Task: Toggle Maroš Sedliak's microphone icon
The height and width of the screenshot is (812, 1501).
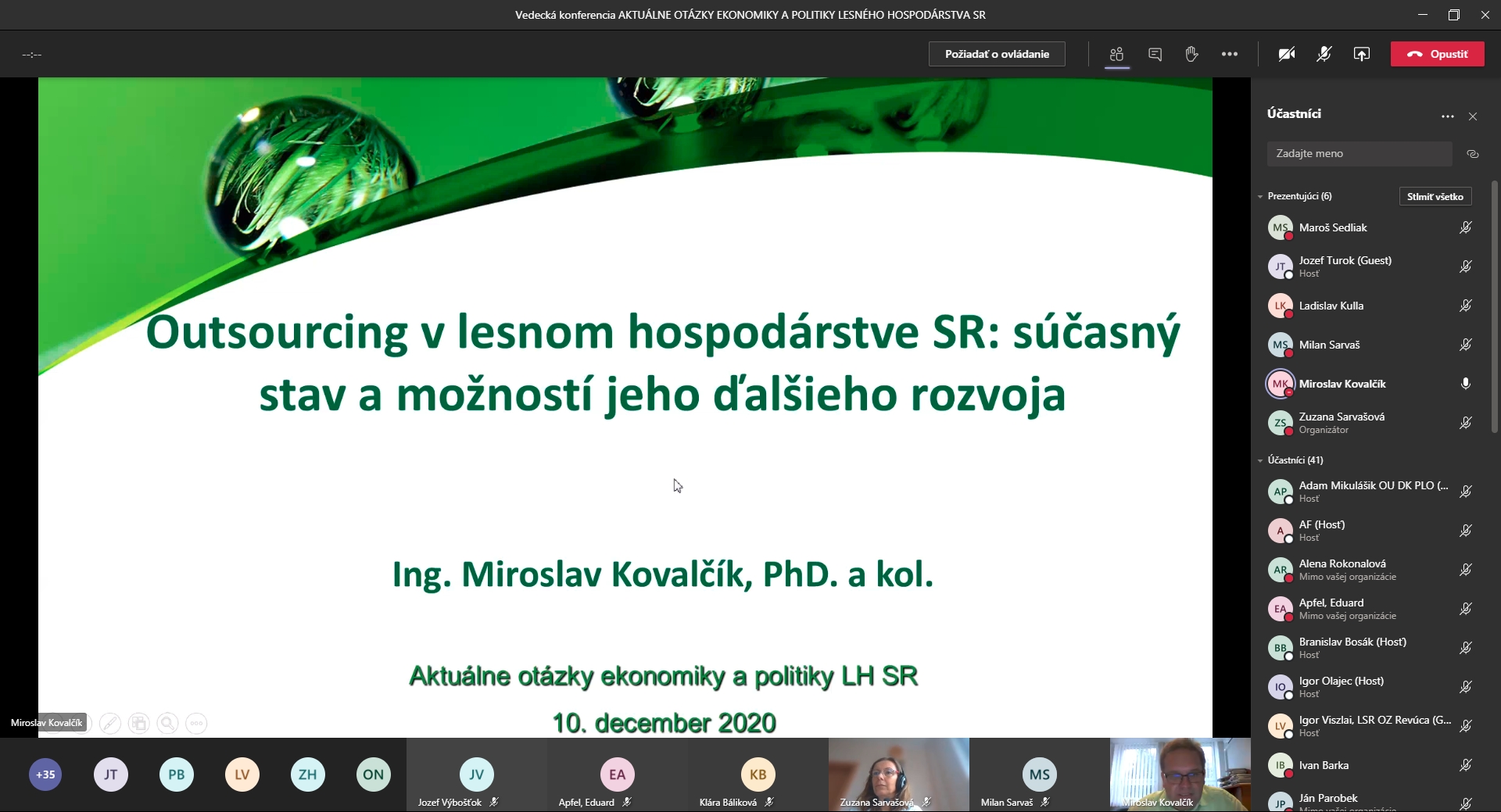Action: [1466, 227]
